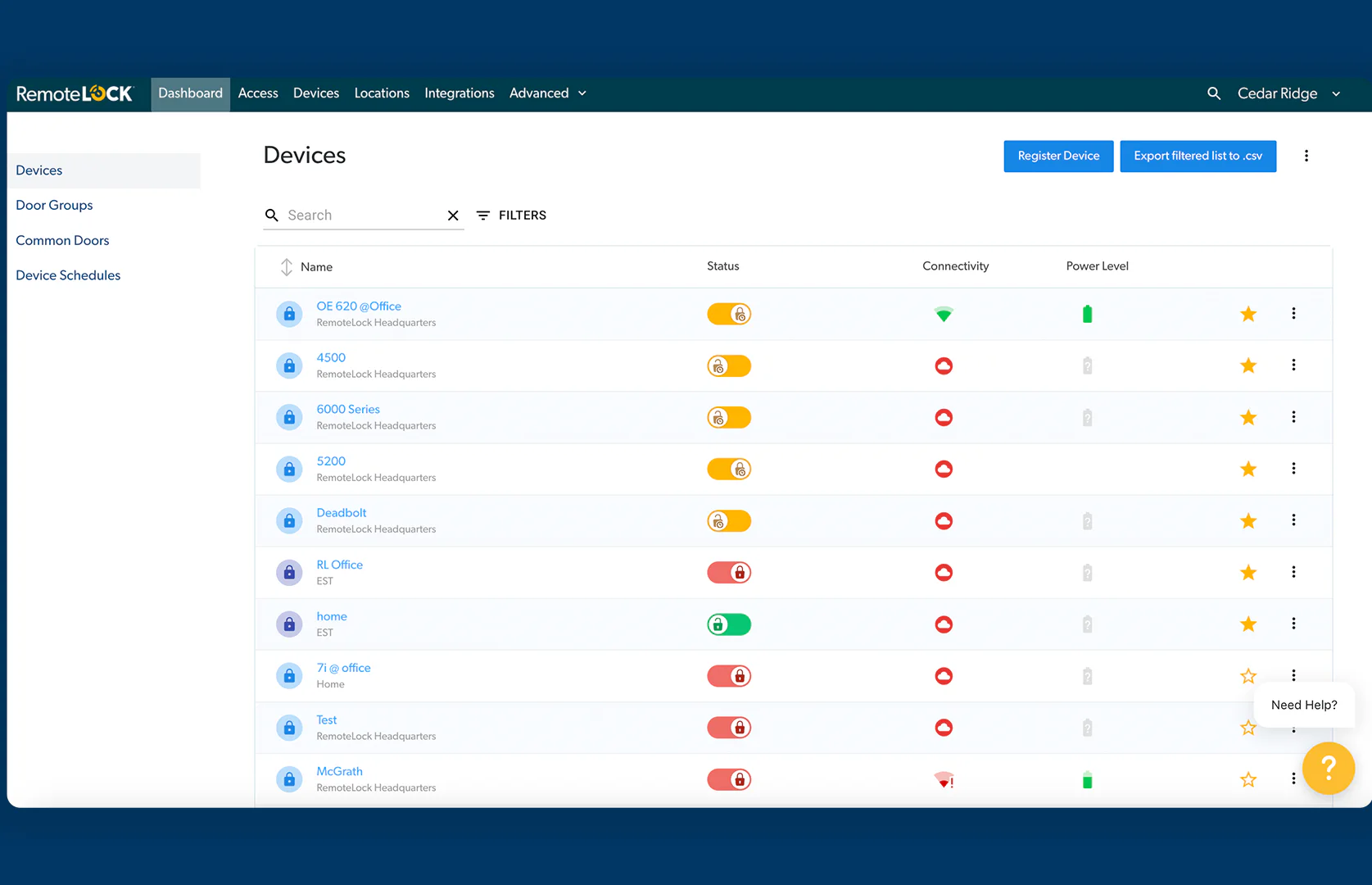Open the three-dot menu for RL Office

(1293, 571)
